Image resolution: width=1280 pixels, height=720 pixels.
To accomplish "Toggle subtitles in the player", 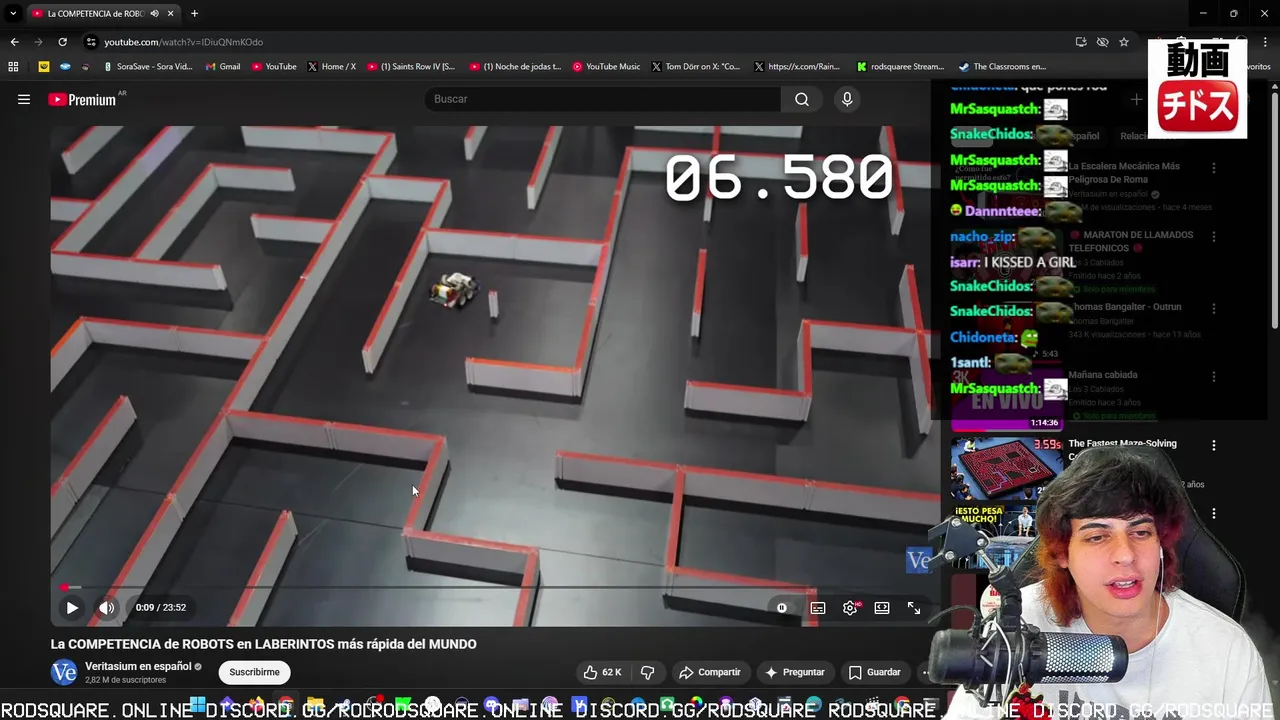I will (x=818, y=607).
